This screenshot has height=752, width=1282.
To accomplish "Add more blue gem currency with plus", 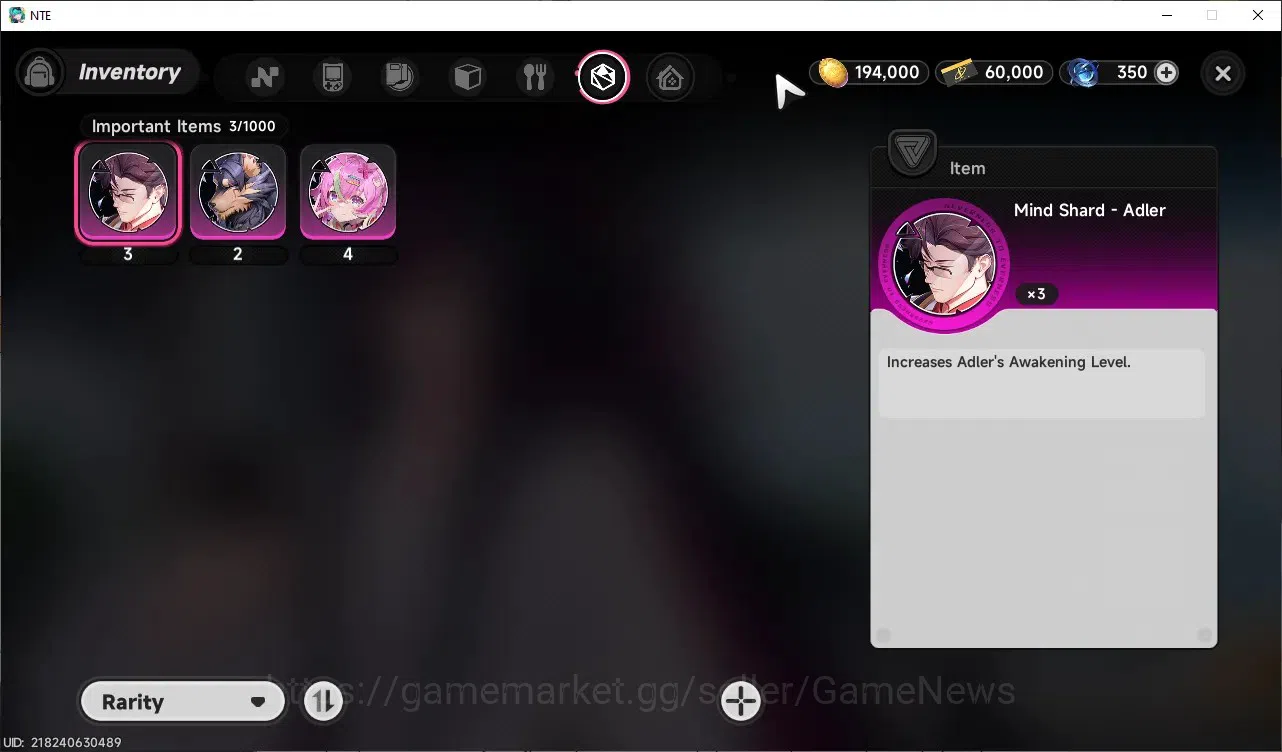I will click(x=1166, y=72).
